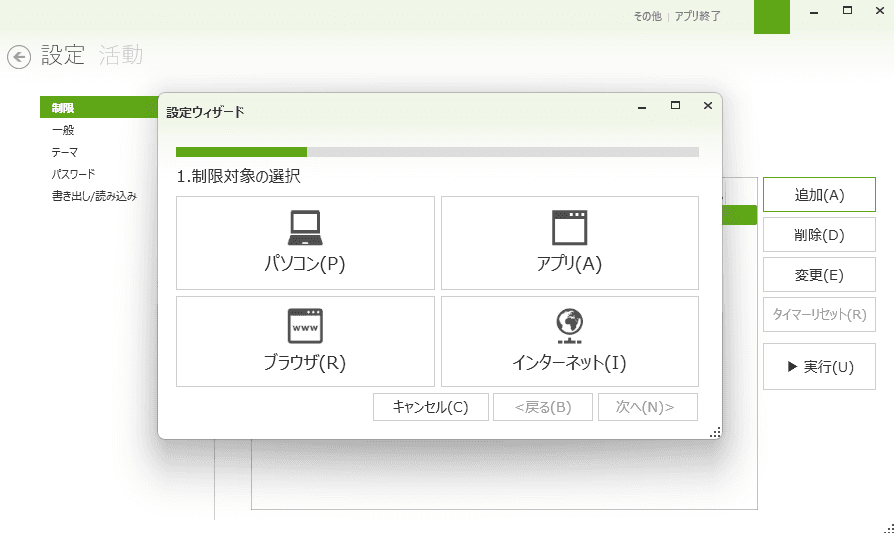Minimize the 設定ウィザード dialog

[x=642, y=107]
